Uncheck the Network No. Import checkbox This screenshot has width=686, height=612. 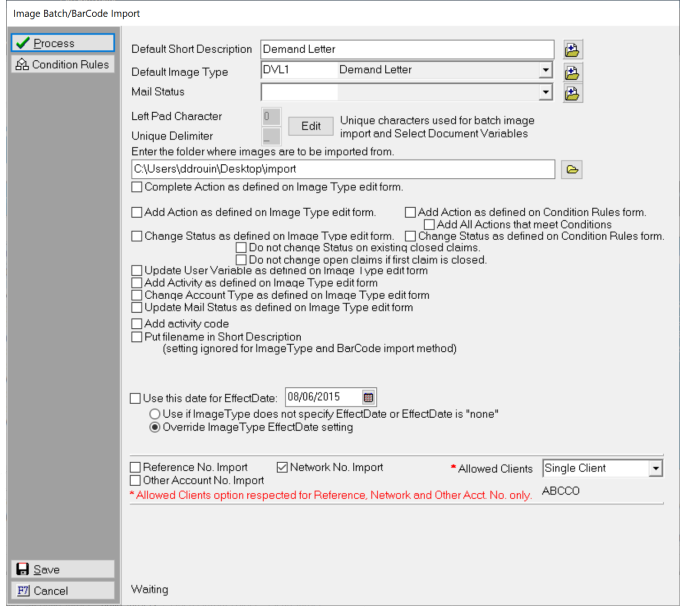pyautogui.click(x=282, y=467)
